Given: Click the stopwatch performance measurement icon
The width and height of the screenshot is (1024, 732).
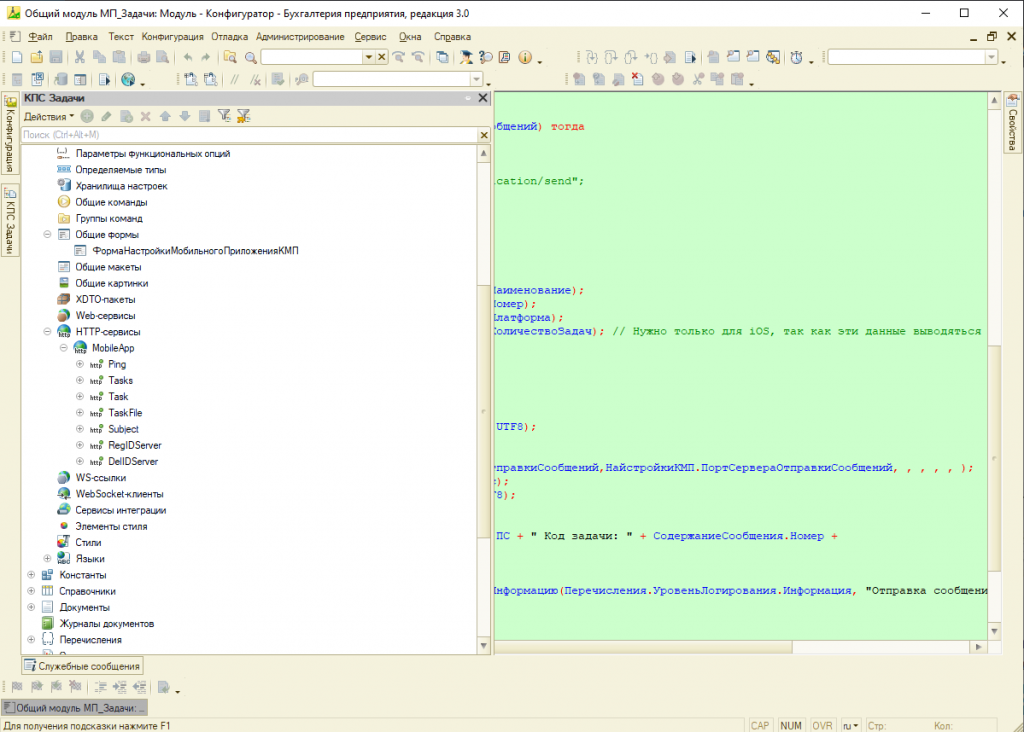Looking at the screenshot, I should tap(796, 58).
